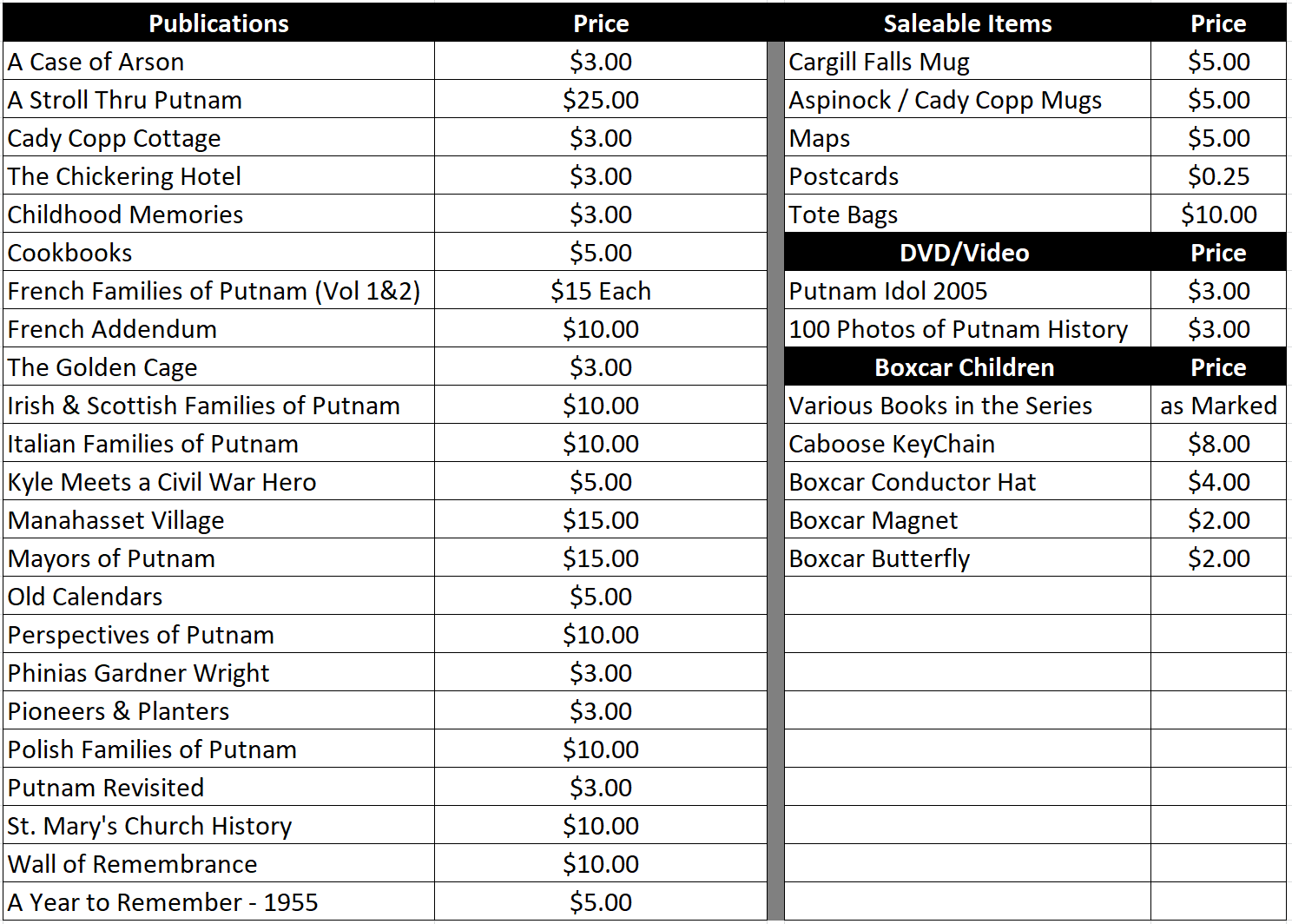Select the '$25.00' price cell
Image resolution: width=1292 pixels, height=924 pixels.
pyautogui.click(x=600, y=100)
